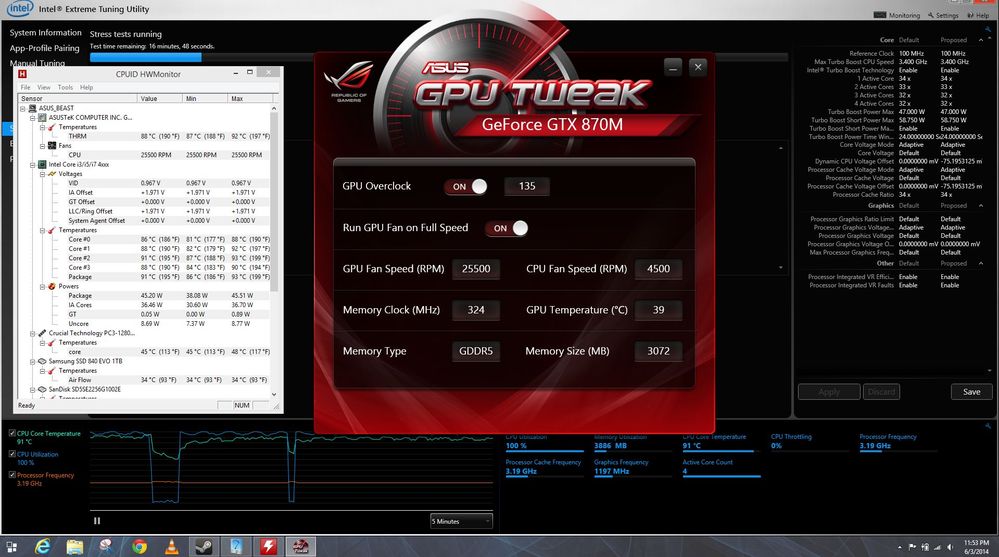Collapse the Samsung SSD 840 EVO node
Image resolution: width=999 pixels, height=557 pixels.
coord(32,361)
